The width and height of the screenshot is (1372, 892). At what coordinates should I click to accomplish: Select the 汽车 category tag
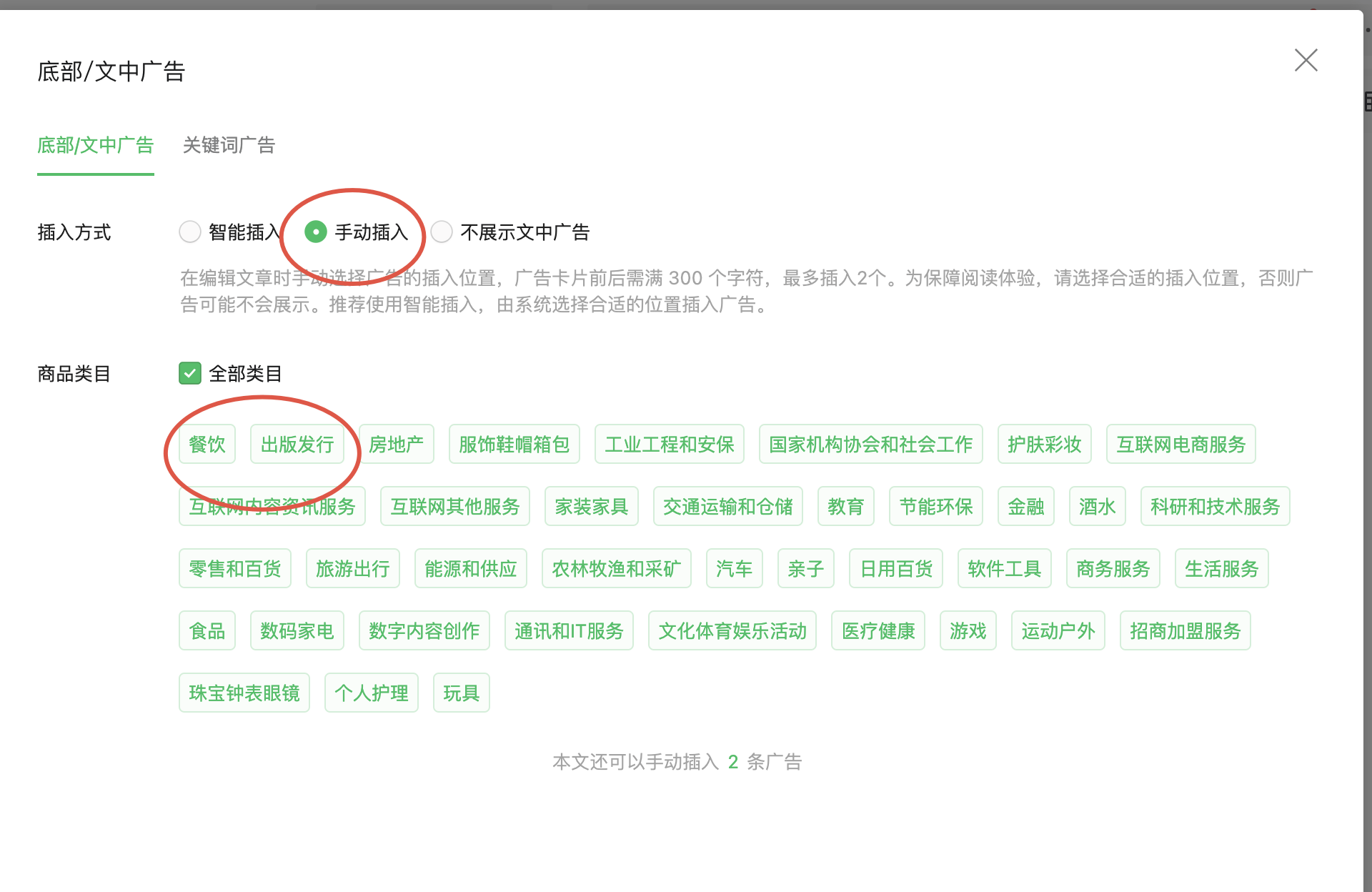point(735,568)
